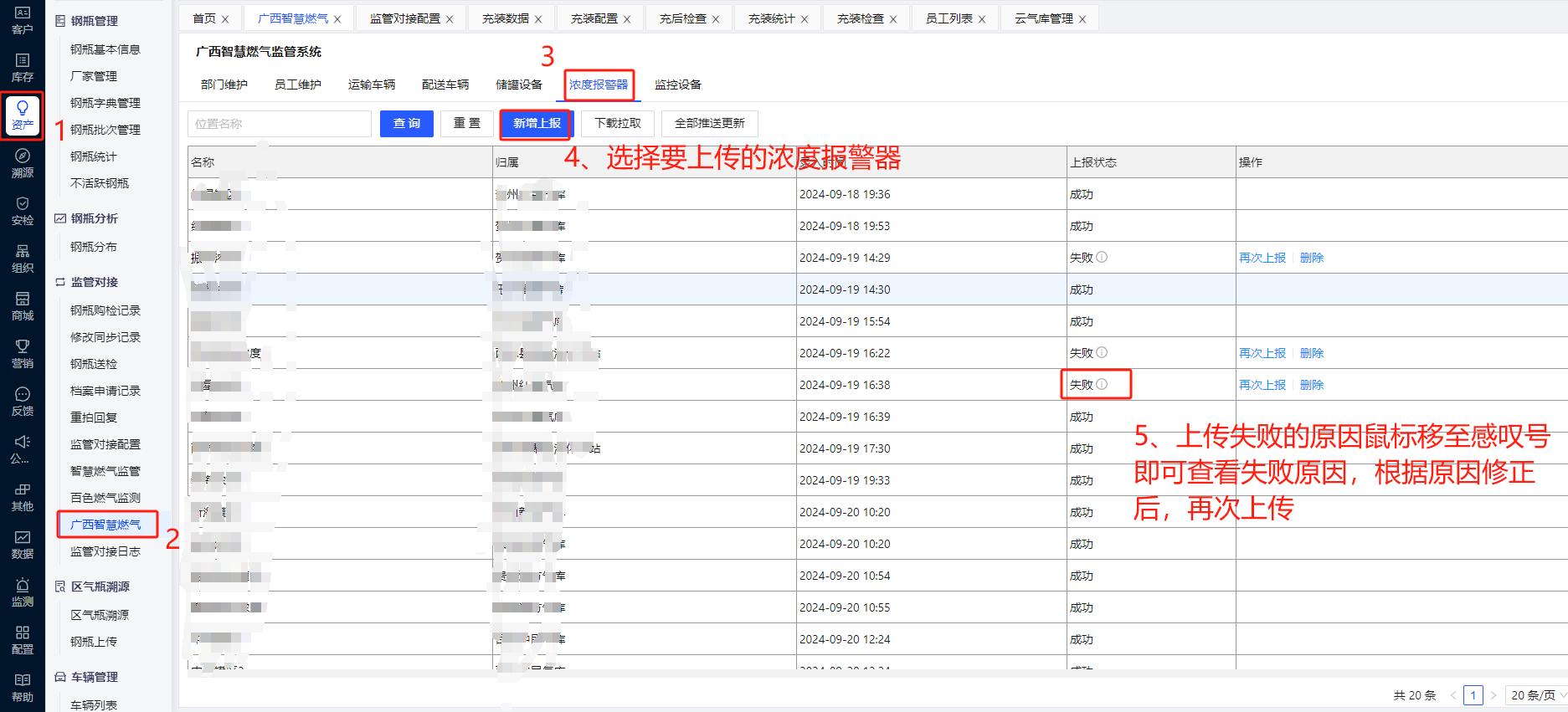
Task: Click the previous page arrow
Action: click(x=1453, y=695)
